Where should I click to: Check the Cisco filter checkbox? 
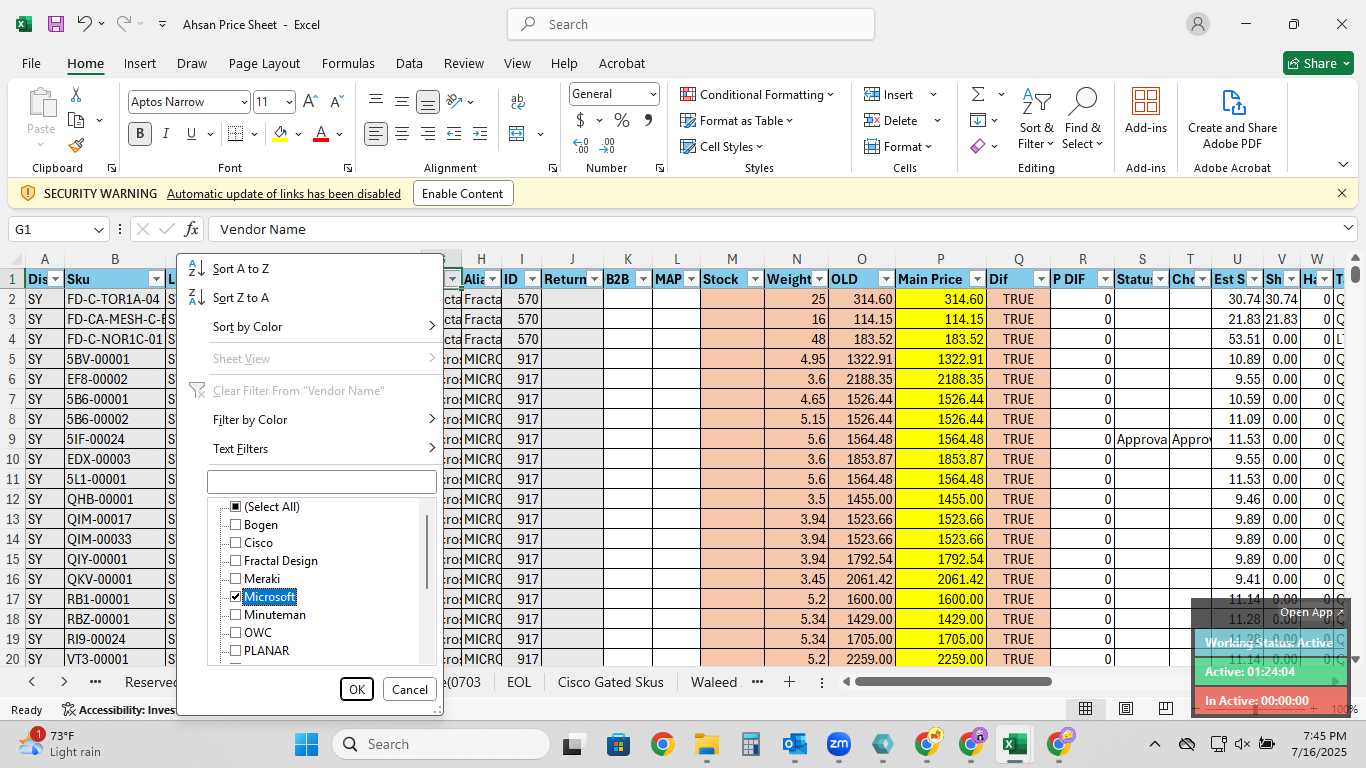(236, 543)
